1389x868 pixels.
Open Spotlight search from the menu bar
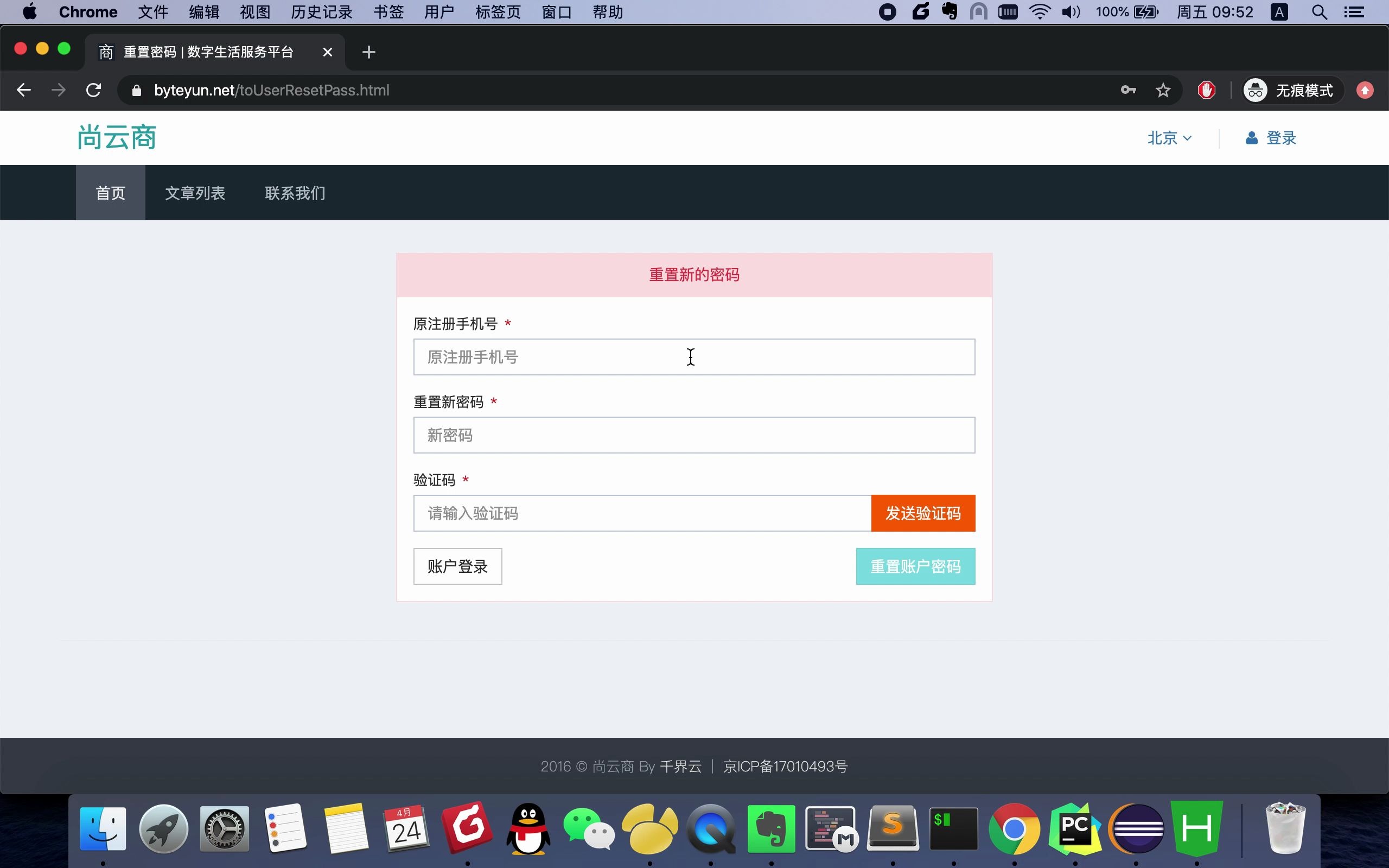pyautogui.click(x=1318, y=11)
